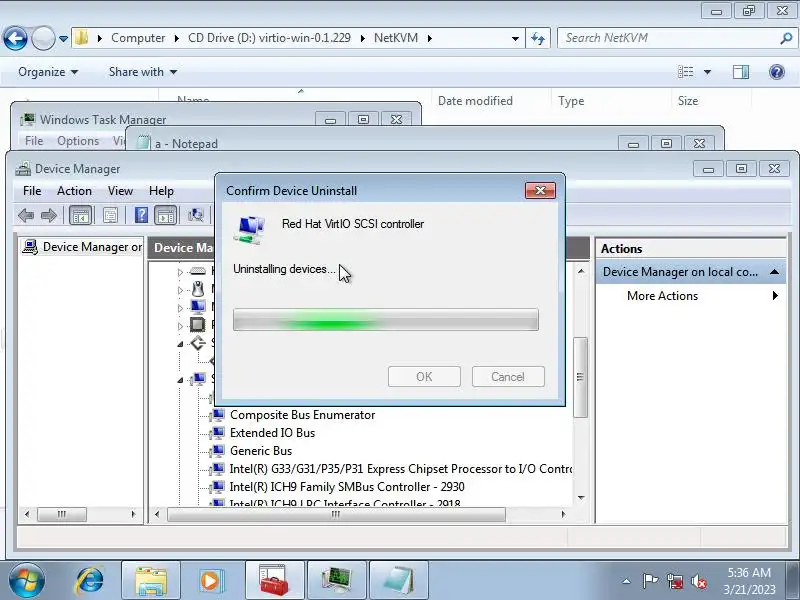Click the CD Drive (D:) virtio-win breadcrumb
Viewport: 800px width, 600px height.
coord(269,38)
